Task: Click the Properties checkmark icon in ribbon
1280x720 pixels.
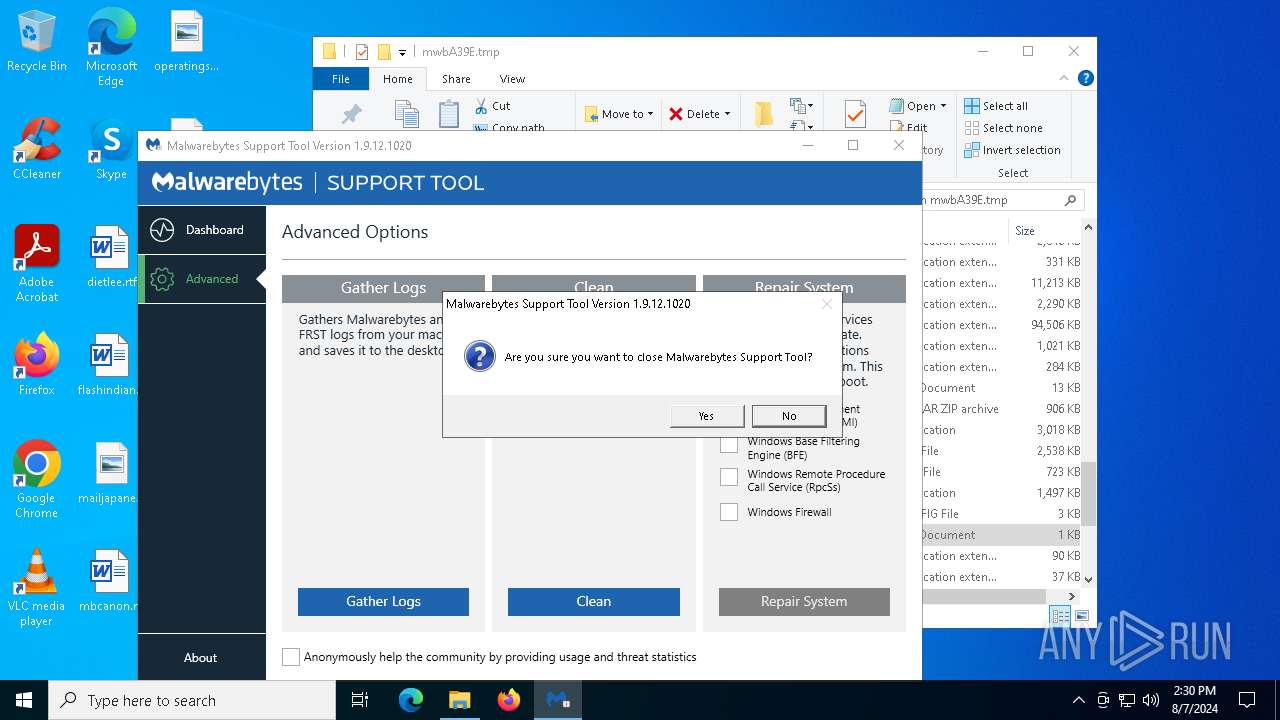Action: pyautogui.click(x=855, y=113)
